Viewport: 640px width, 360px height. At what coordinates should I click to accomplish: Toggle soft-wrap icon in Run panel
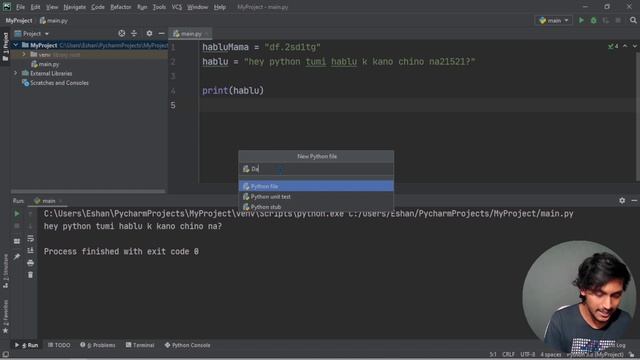point(31,238)
